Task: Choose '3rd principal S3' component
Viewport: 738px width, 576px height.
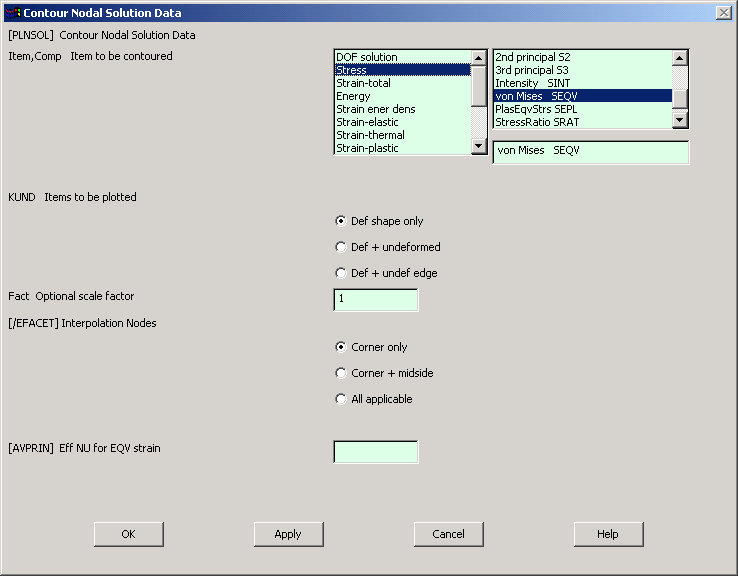Action: [x=583, y=70]
